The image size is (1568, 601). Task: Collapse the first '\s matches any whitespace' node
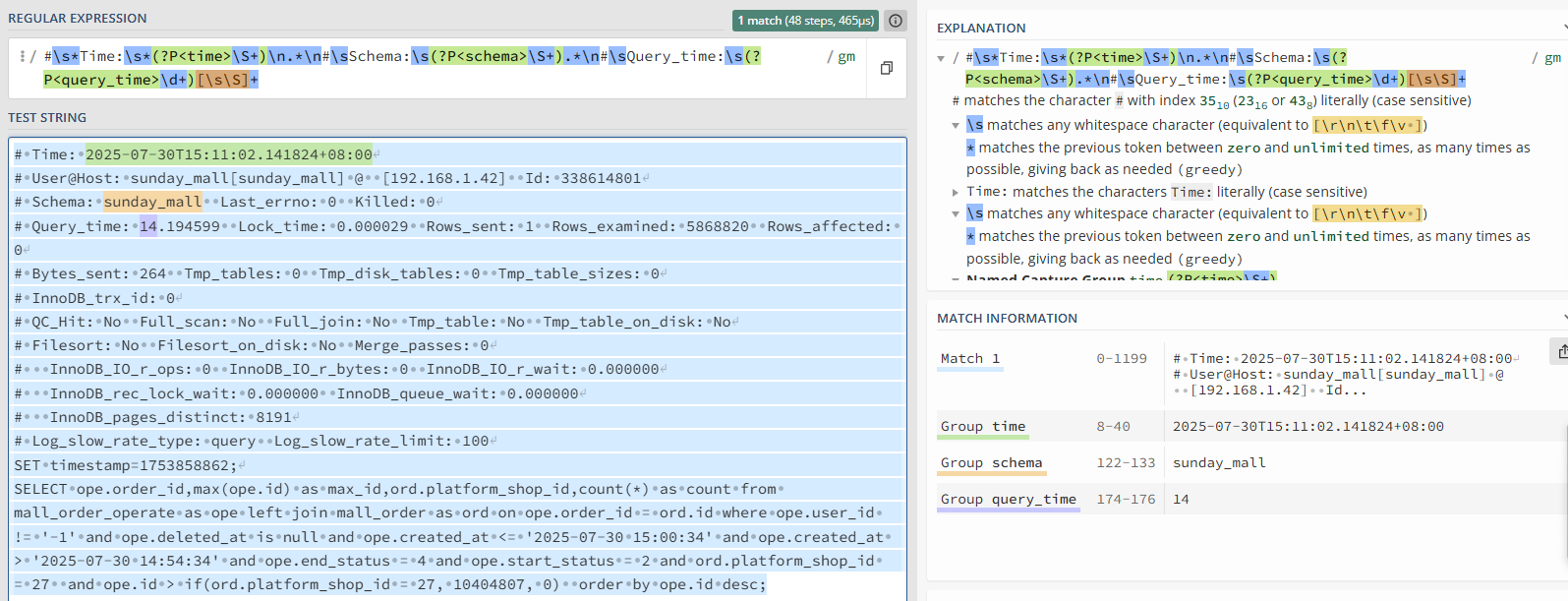(956, 126)
